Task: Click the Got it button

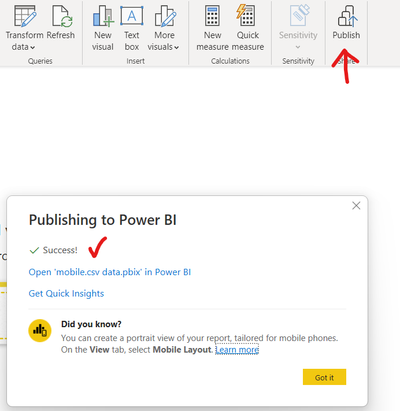Action: pyautogui.click(x=324, y=377)
